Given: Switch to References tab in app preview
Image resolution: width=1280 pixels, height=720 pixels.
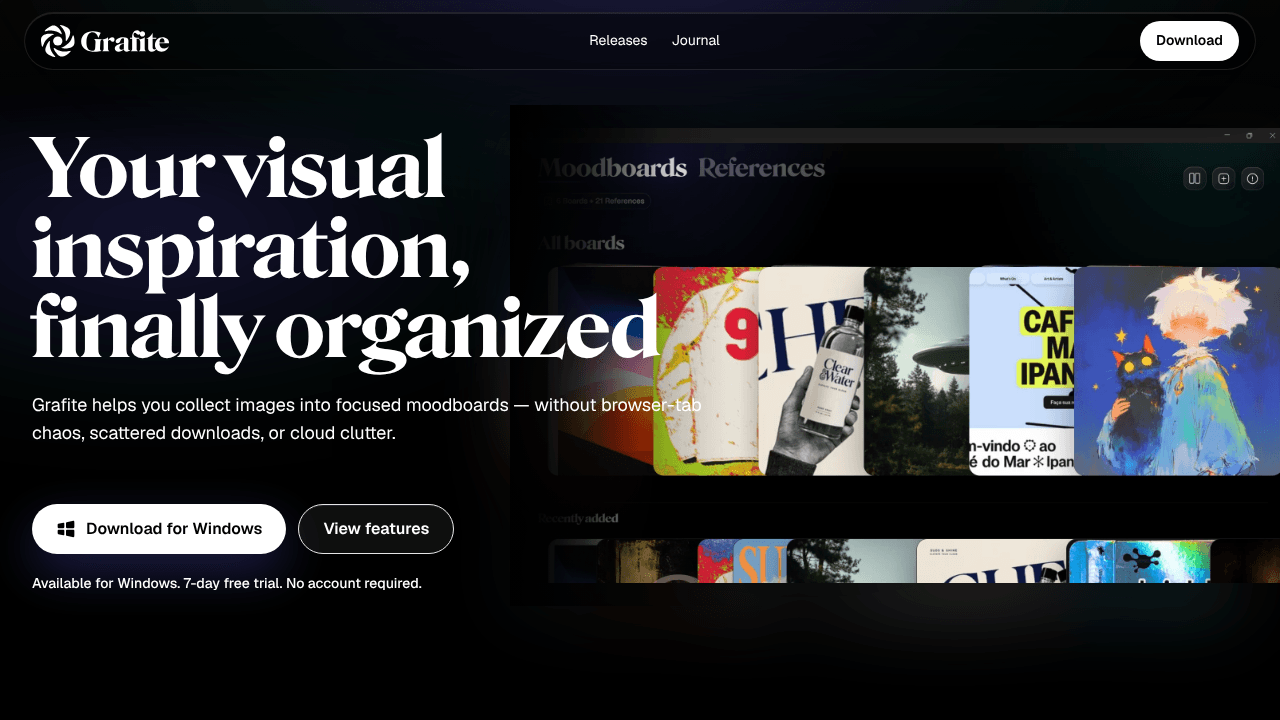Looking at the screenshot, I should pyautogui.click(x=761, y=168).
